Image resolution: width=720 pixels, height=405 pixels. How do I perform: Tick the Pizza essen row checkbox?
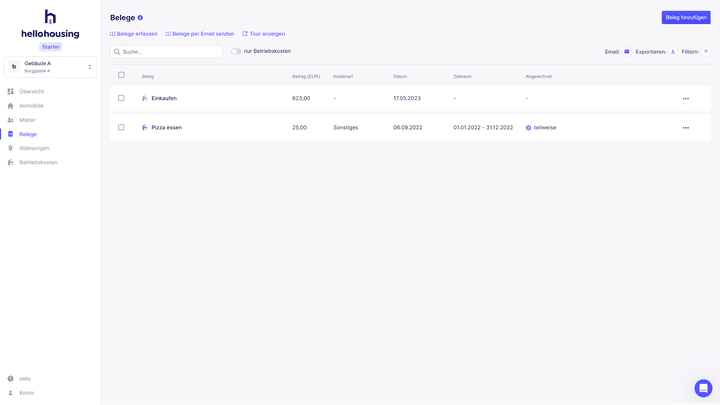[121, 127]
